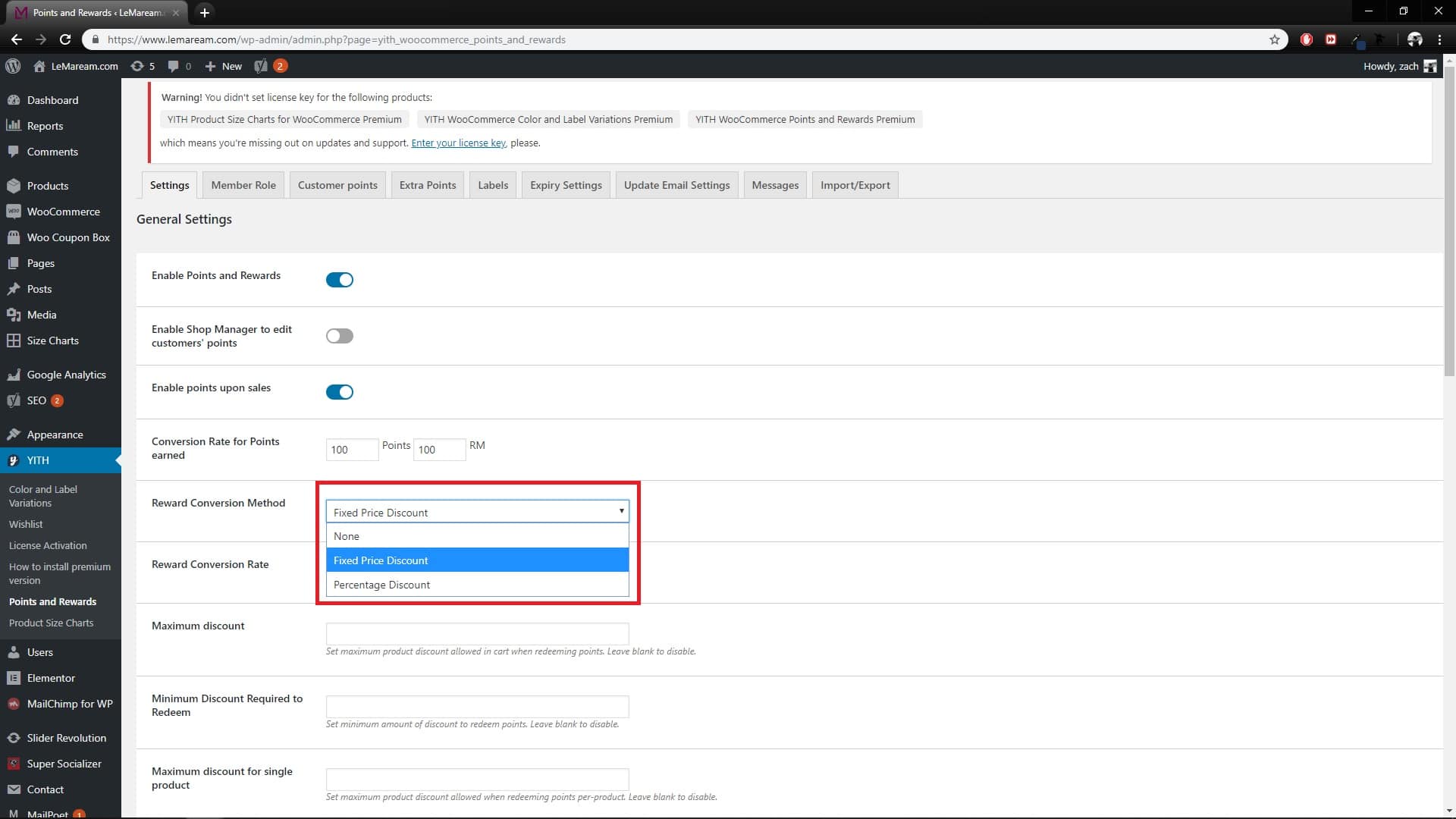1456x819 pixels.
Task: Bookmark page with the star icon
Action: (x=1274, y=39)
